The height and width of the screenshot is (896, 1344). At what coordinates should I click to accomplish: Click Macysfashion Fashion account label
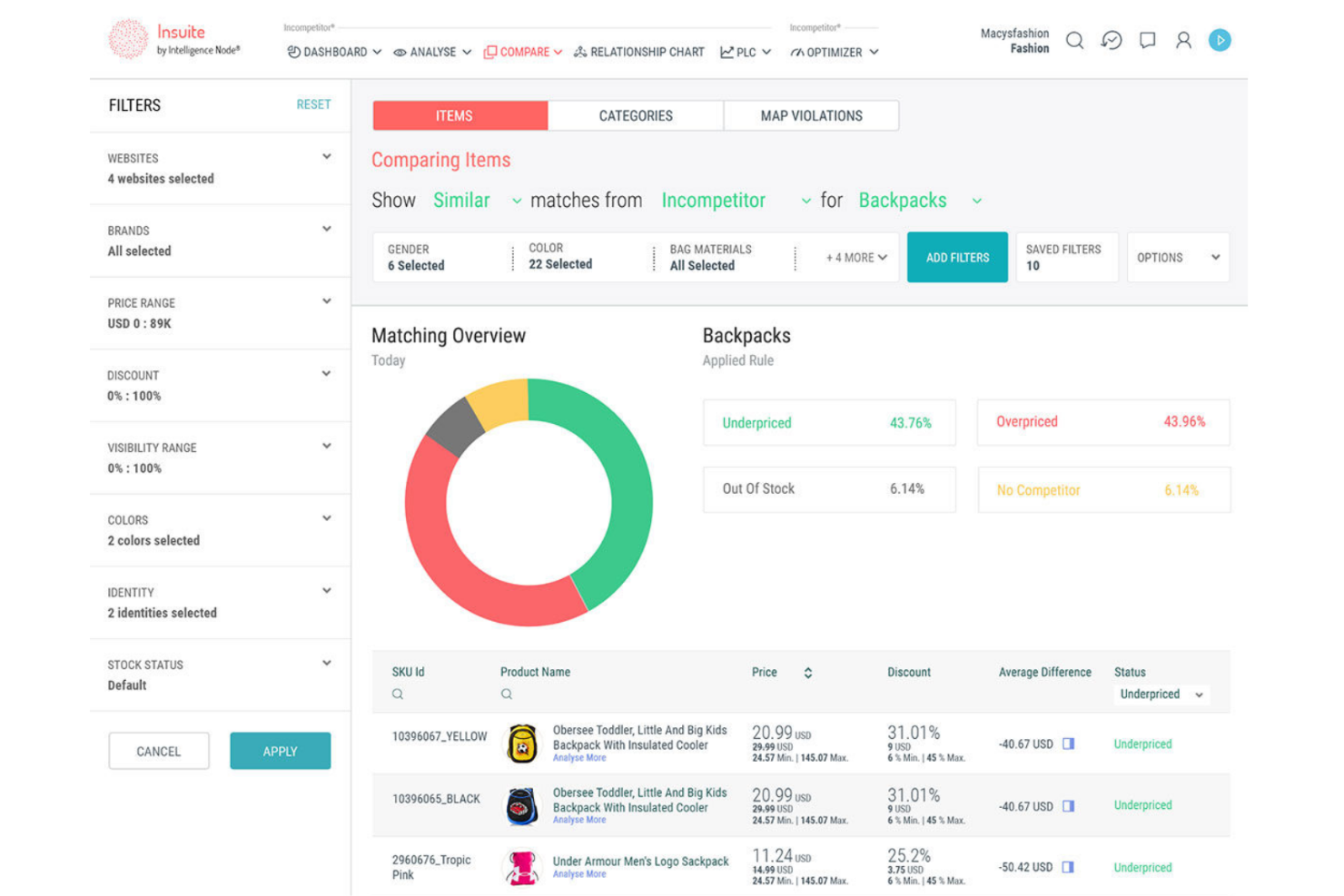click(1014, 41)
